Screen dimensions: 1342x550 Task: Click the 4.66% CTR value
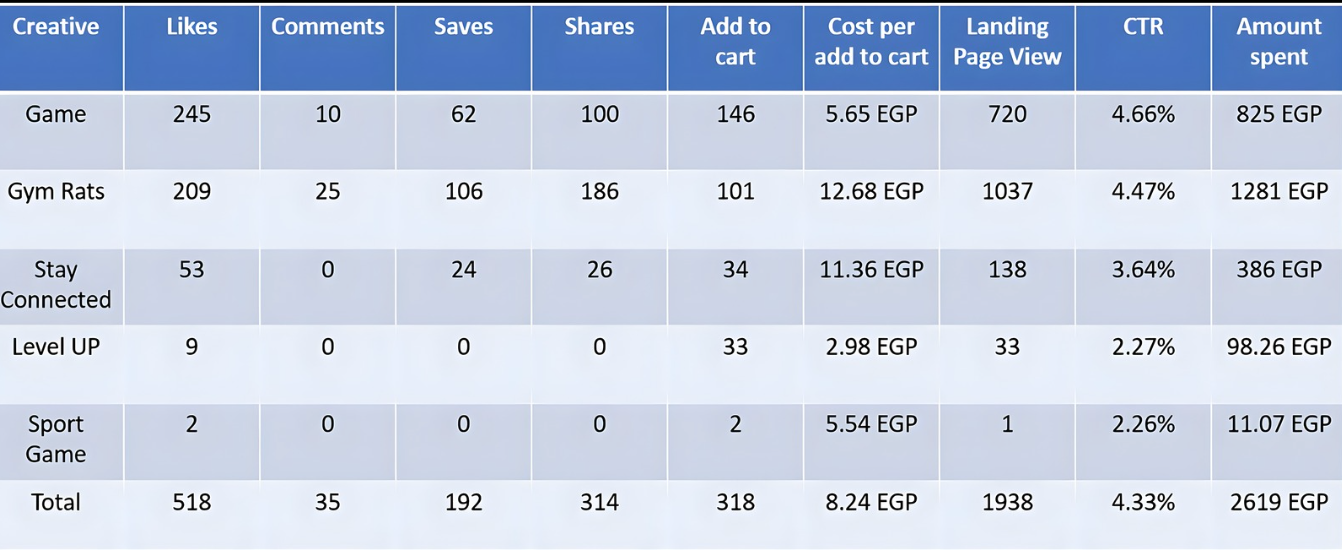(1143, 114)
